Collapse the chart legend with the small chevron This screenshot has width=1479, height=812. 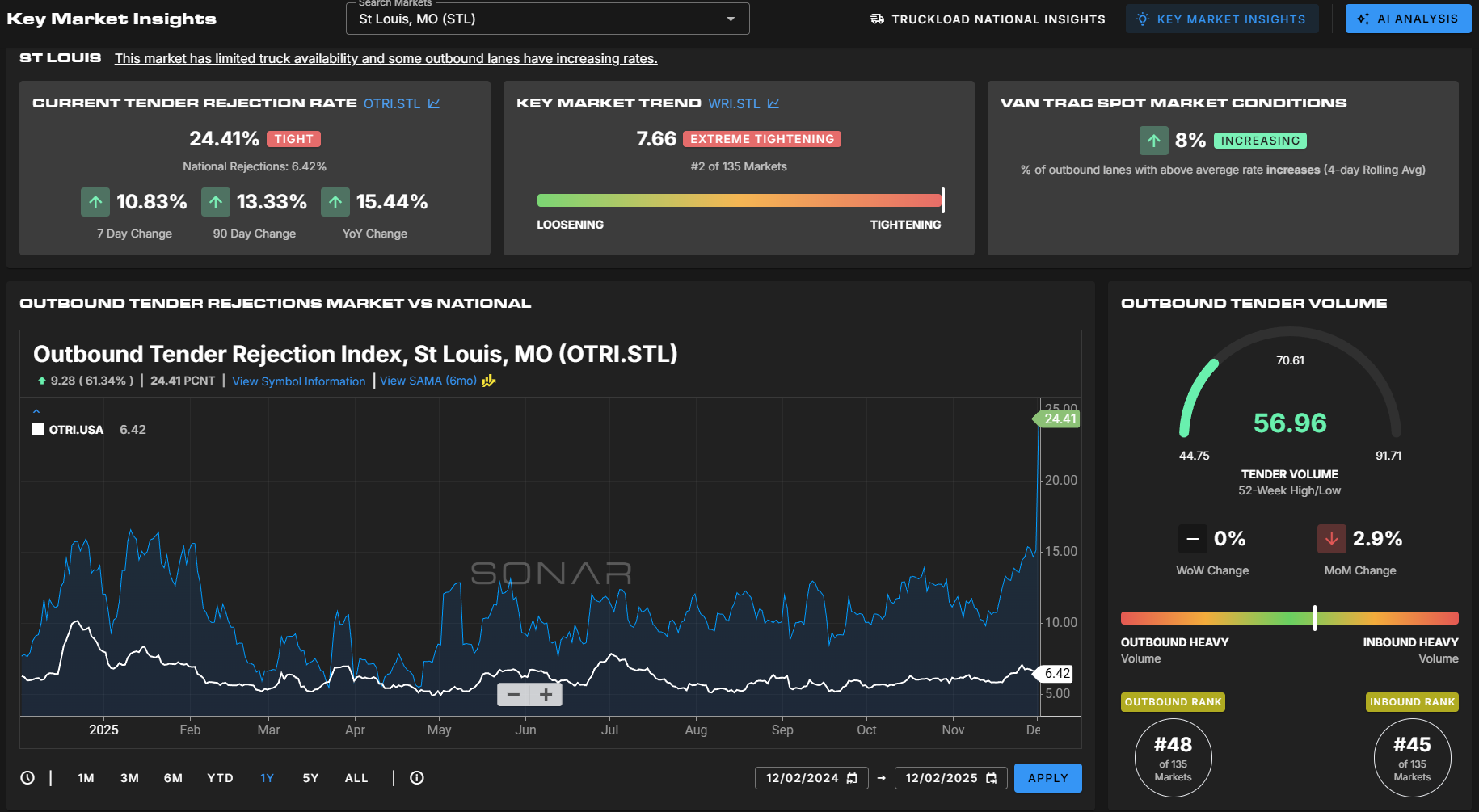[36, 410]
